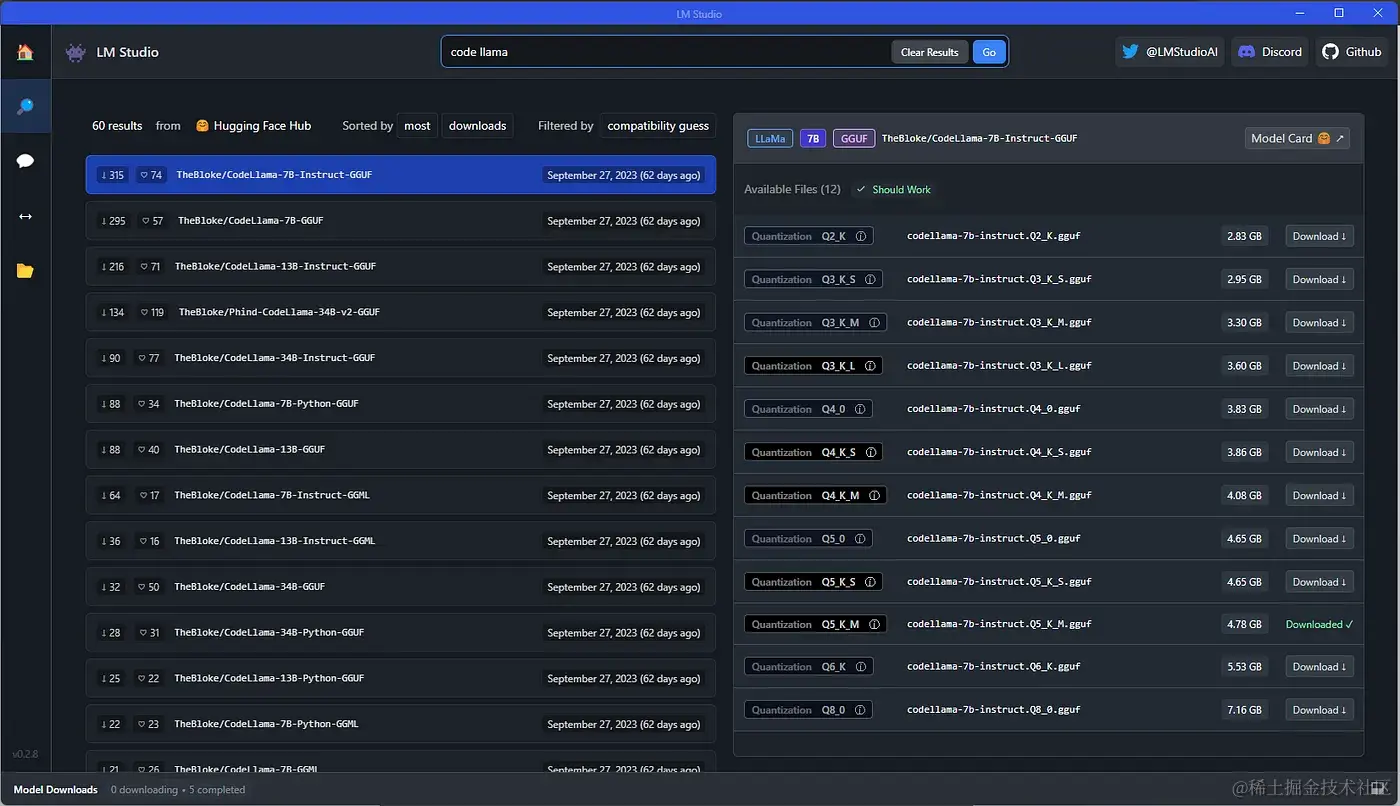The height and width of the screenshot is (806, 1400).
Task: Open the @LMStudioAI Twitter link
Action: pos(1169,52)
